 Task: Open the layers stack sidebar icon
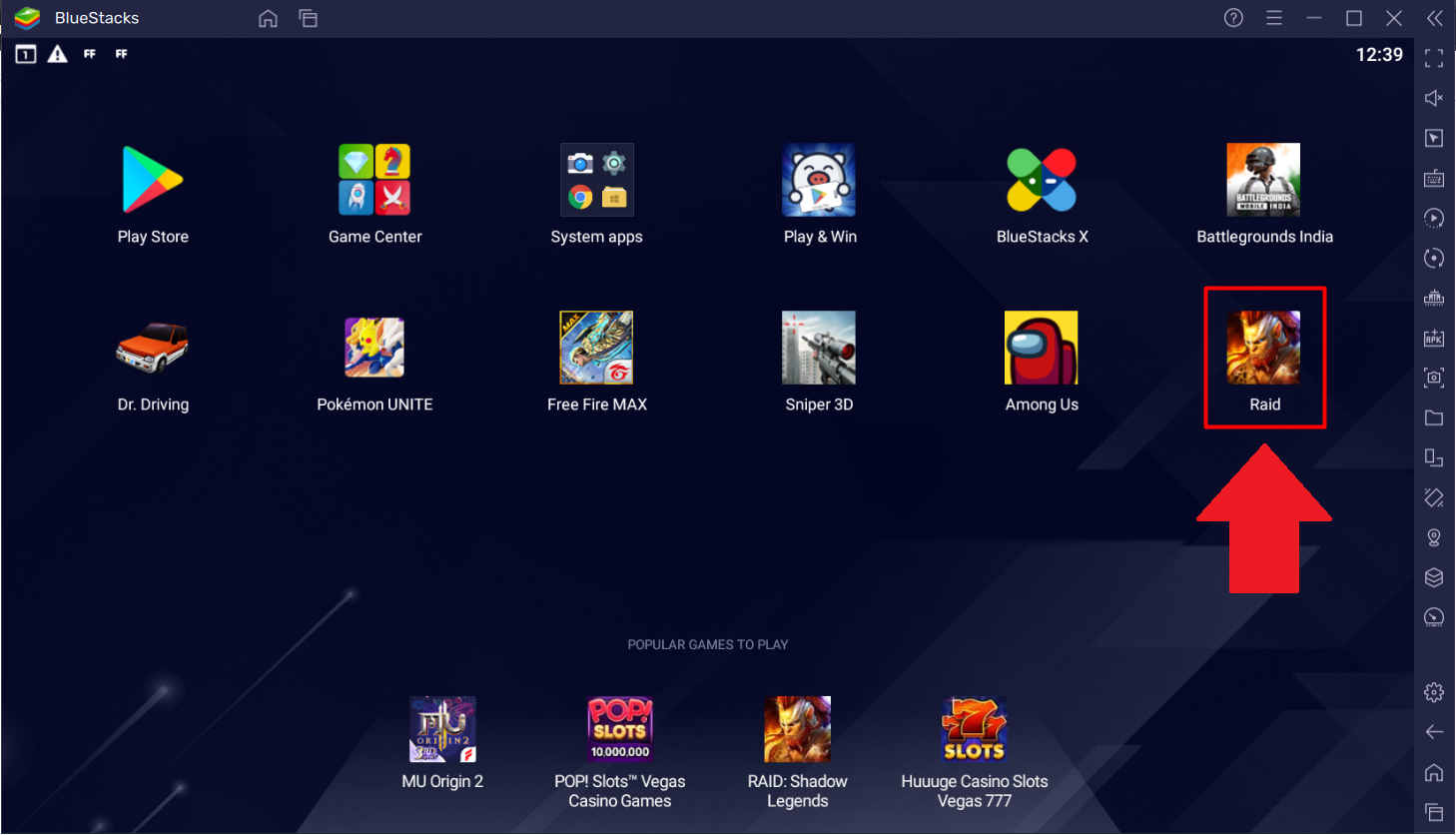(x=1434, y=577)
